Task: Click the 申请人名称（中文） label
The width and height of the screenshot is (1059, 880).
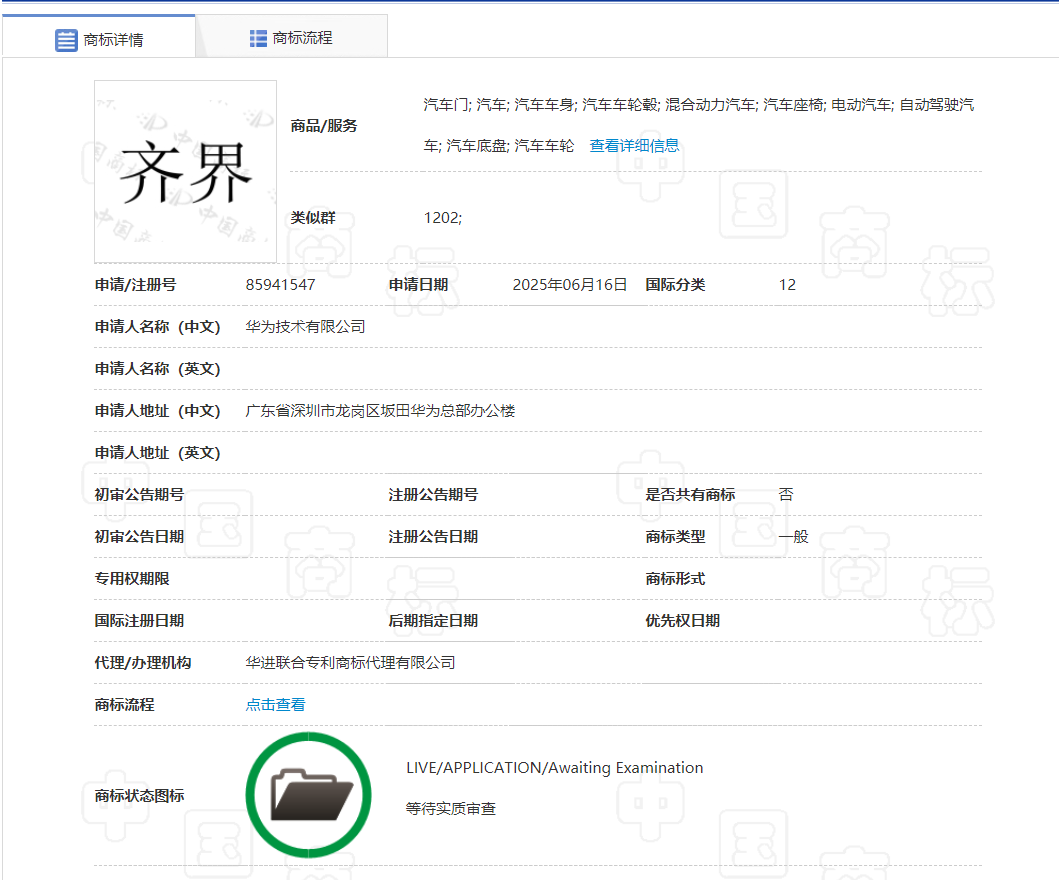Action: [157, 327]
